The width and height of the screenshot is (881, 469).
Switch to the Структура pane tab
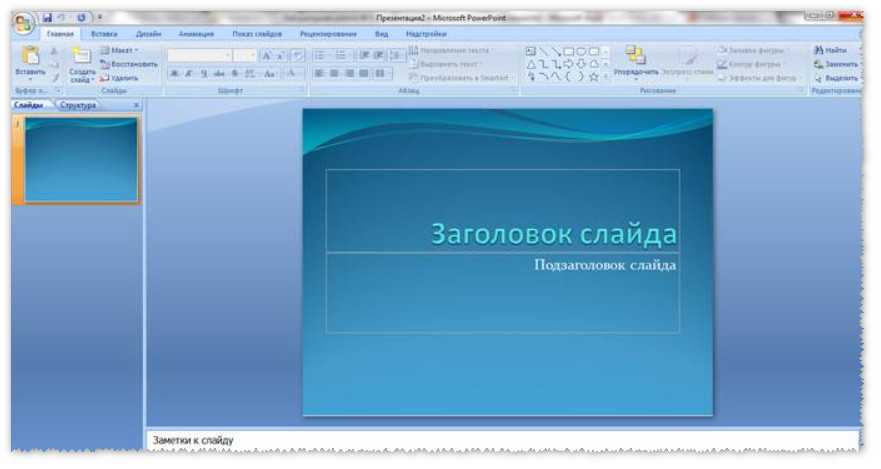78,104
